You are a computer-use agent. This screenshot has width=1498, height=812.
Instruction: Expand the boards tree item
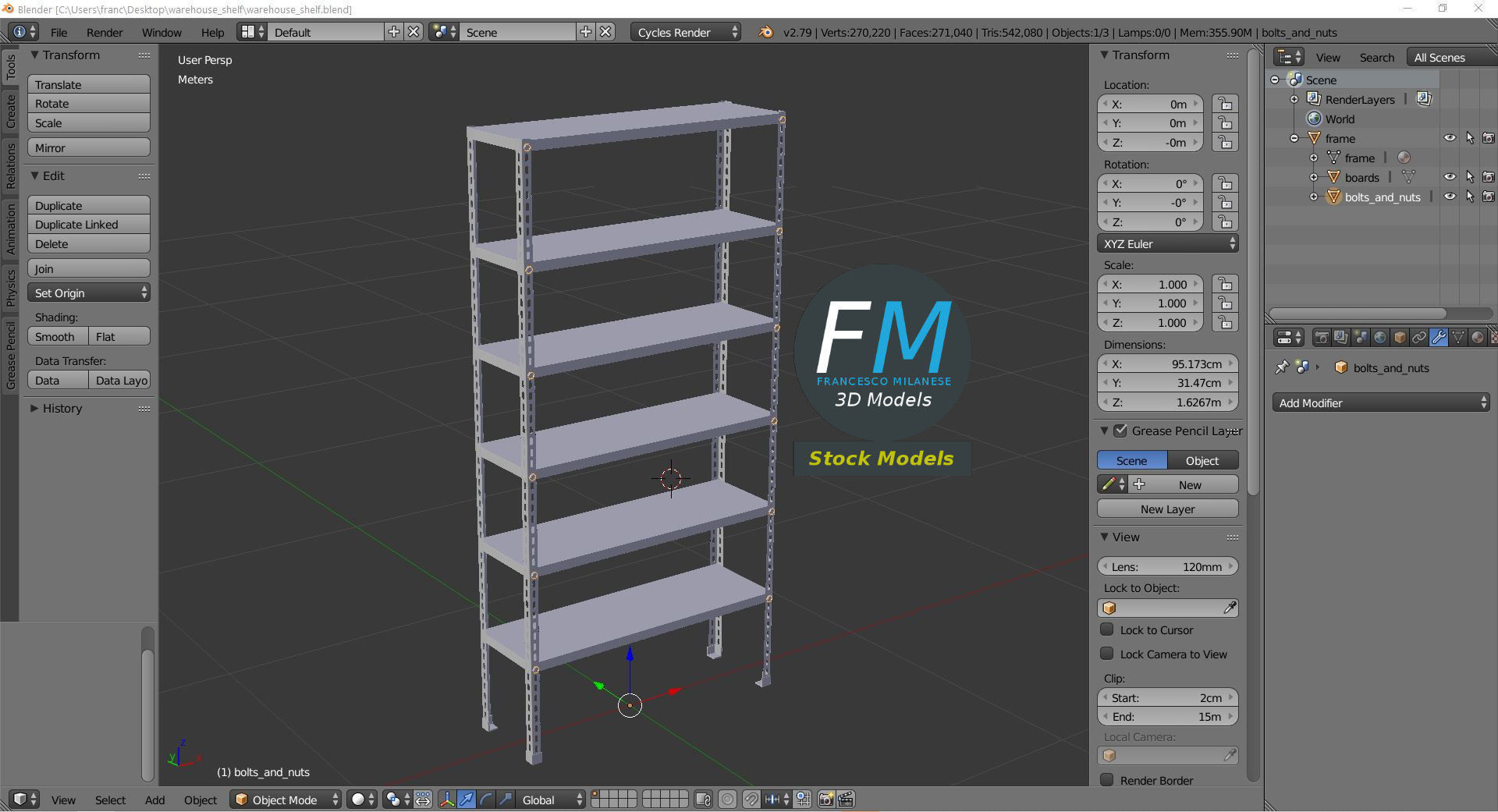(1314, 177)
